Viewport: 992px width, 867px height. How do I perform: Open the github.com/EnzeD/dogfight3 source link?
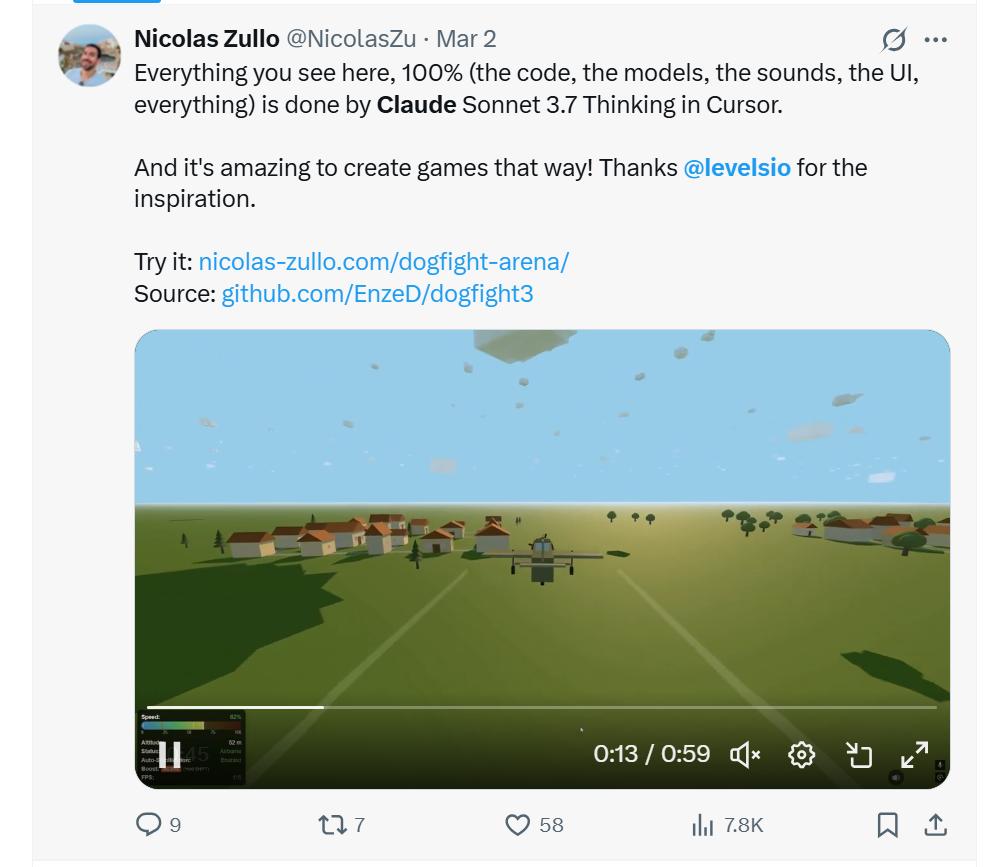tap(377, 294)
